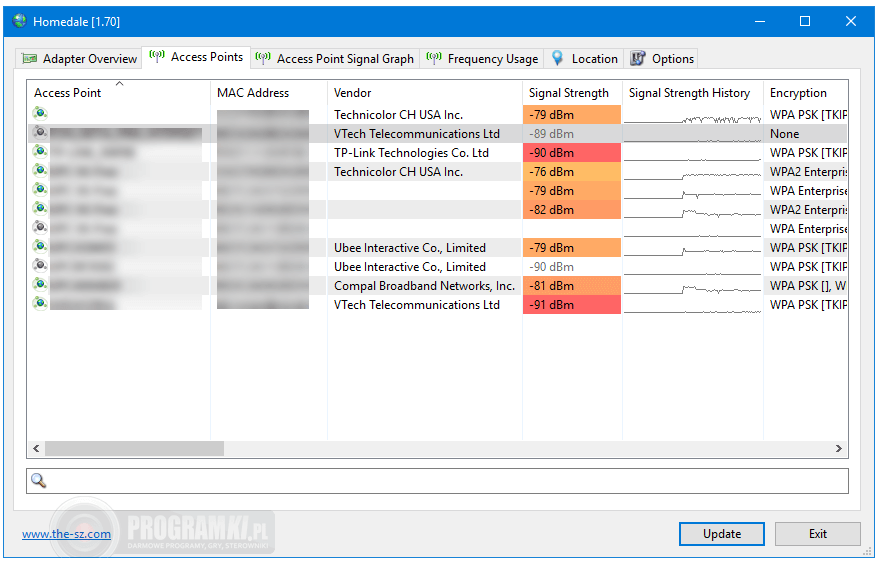Image resolution: width=880 pixels, height=564 pixels.
Task: Open the Adapter Overview tab
Action: [x=79, y=59]
